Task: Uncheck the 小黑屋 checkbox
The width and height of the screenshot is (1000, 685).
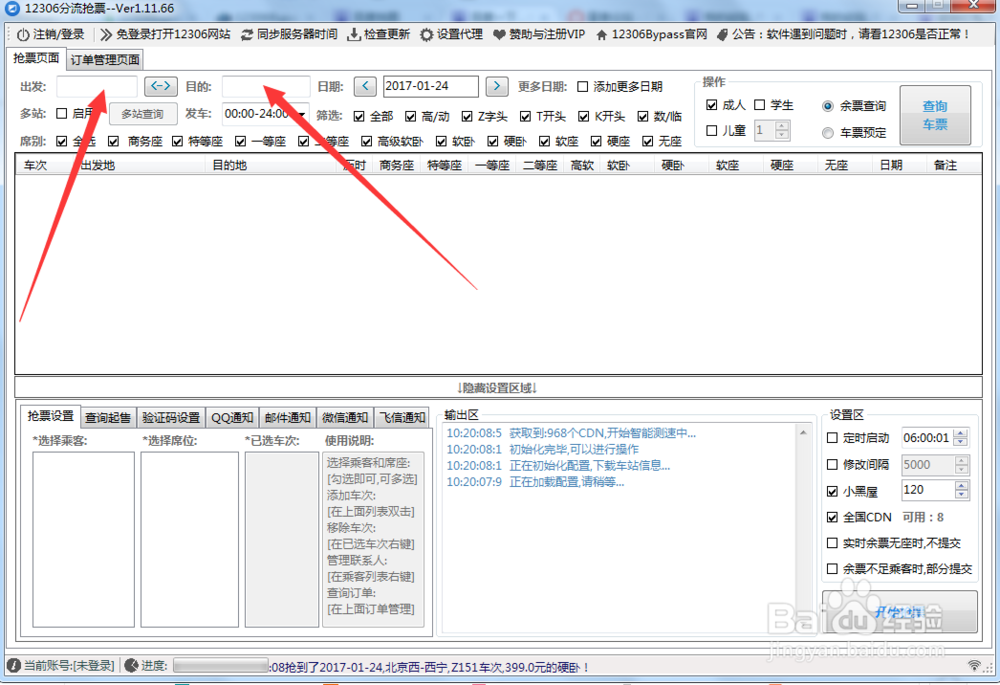Action: (832, 491)
